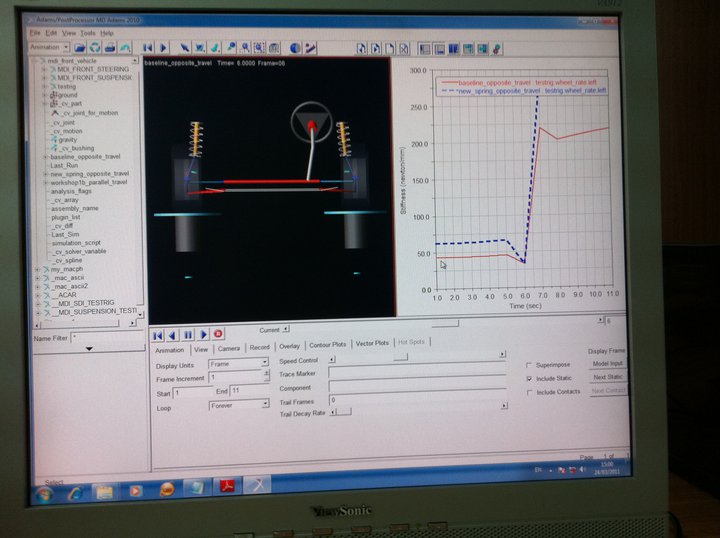Image resolution: width=720 pixels, height=538 pixels.
Task: Rewind animation to the first frame
Action: click(157, 335)
